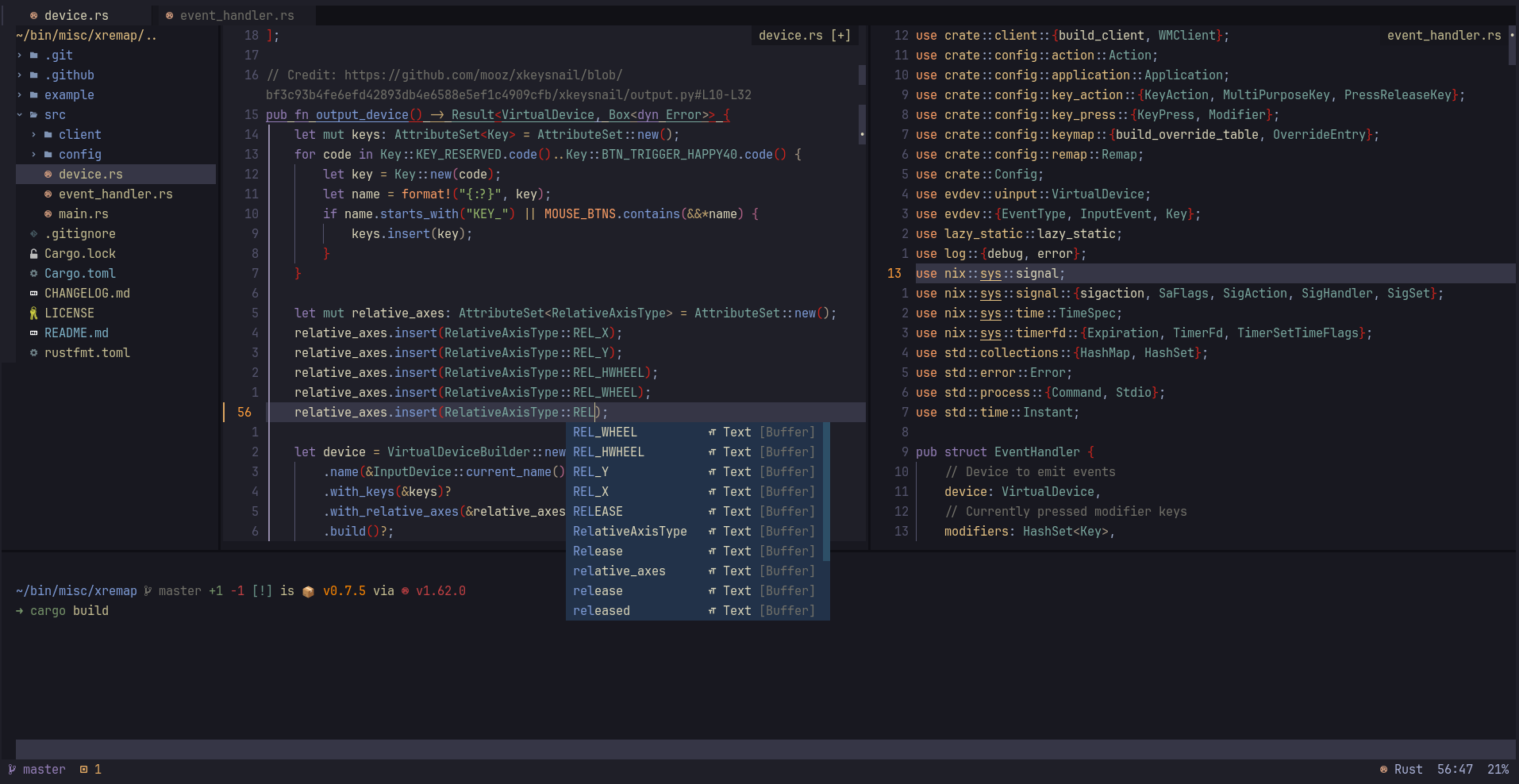Click the example folder icon
The width and height of the screenshot is (1519, 784).
33,94
